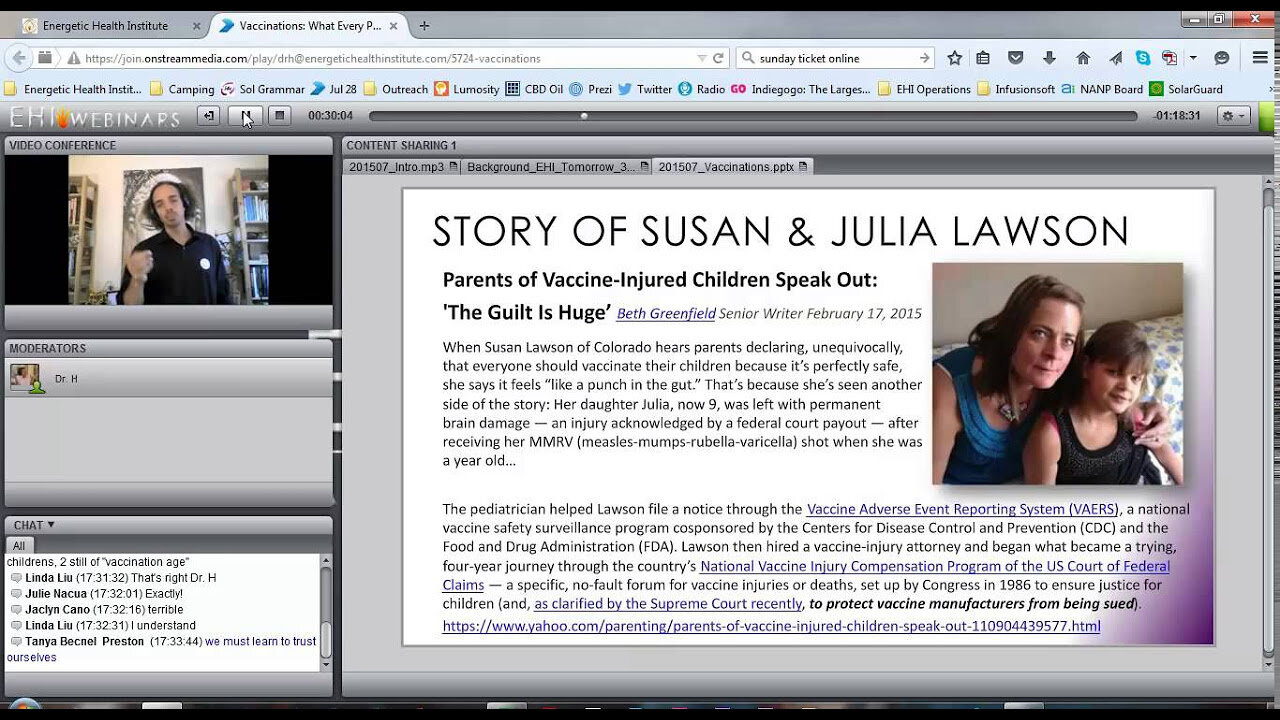Image resolution: width=1280 pixels, height=720 pixels.
Task: Open the Jul 28 bookmark
Action: pos(334,89)
